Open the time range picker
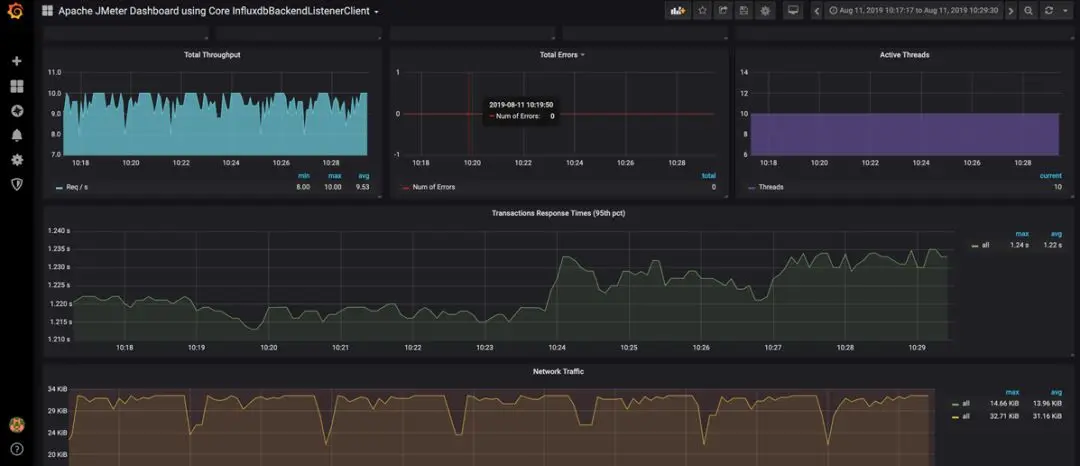 point(914,11)
